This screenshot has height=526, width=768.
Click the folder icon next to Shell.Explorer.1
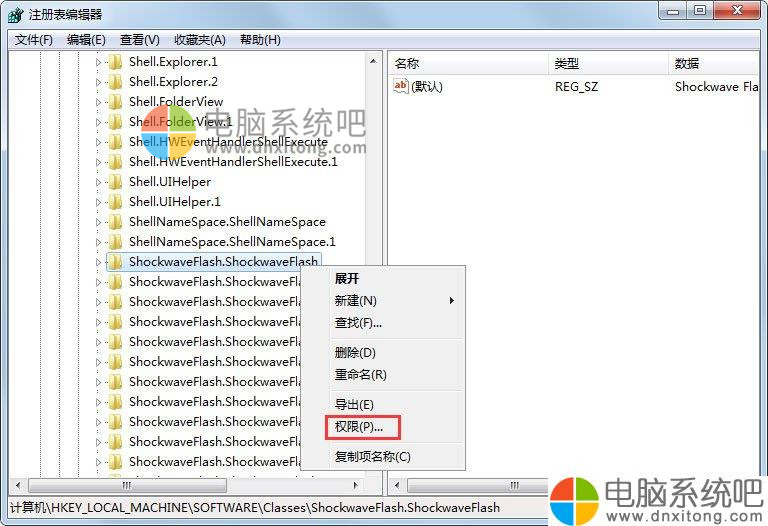pos(116,62)
